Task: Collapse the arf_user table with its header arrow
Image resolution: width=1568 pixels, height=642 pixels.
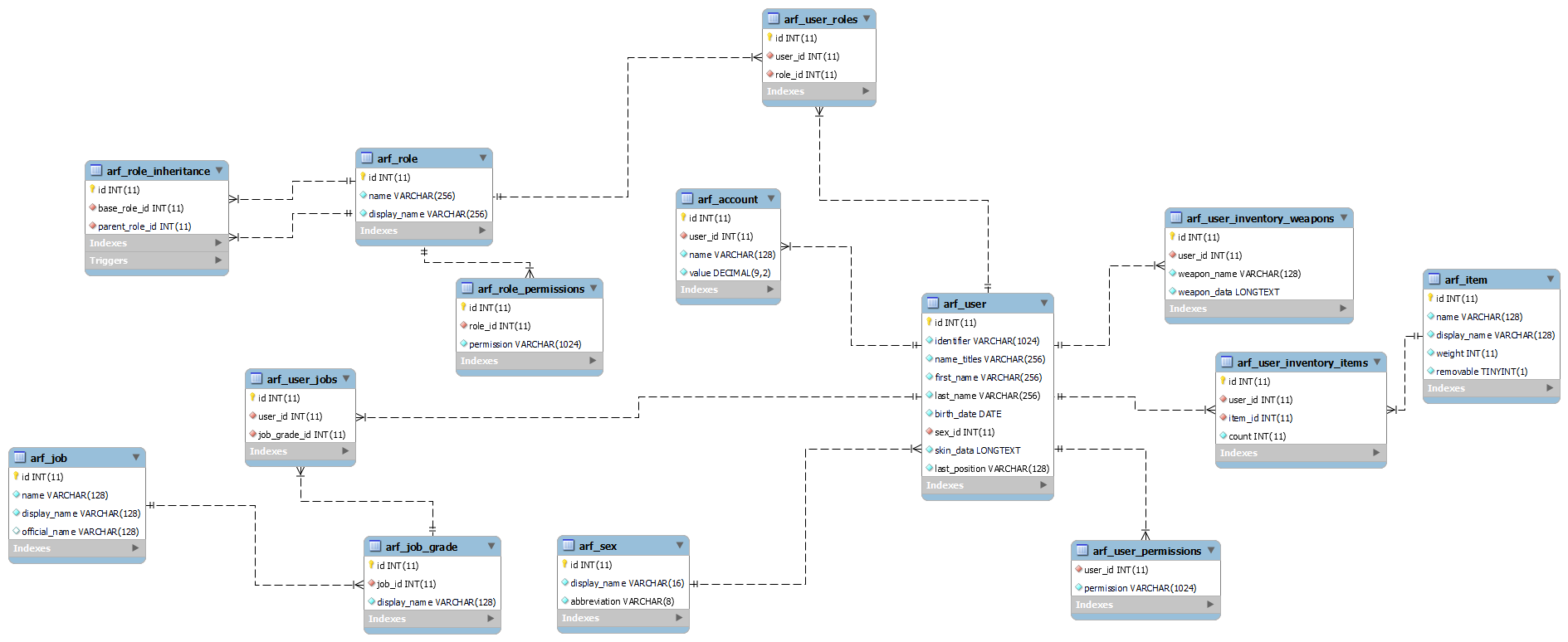Action: coord(1044,303)
